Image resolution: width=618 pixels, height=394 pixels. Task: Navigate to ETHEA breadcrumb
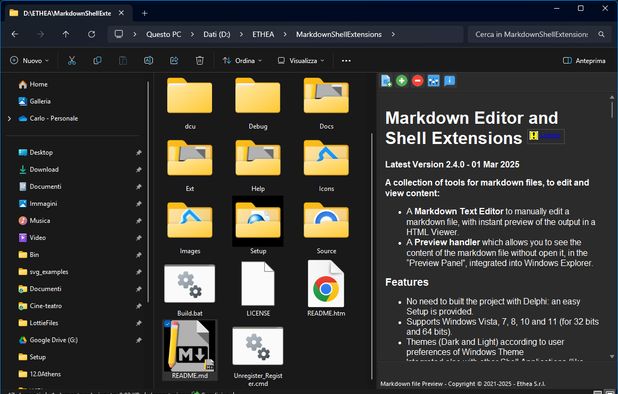click(x=263, y=34)
